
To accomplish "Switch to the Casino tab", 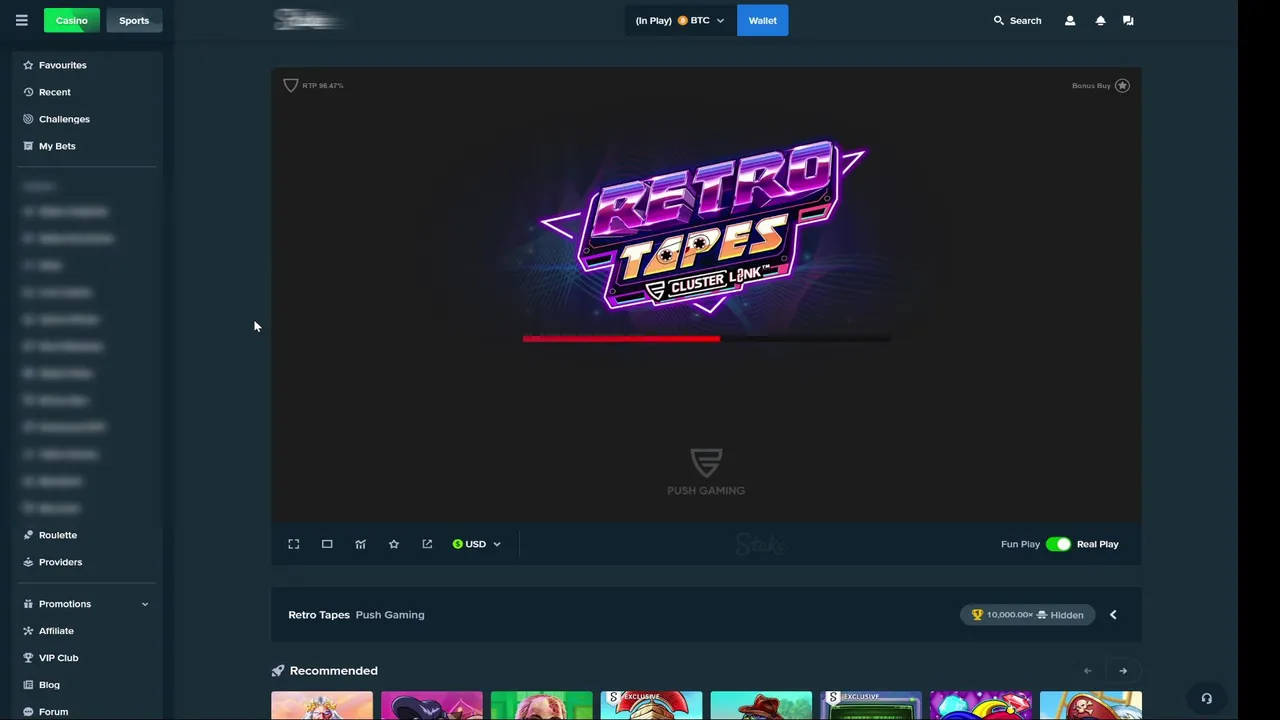I will pos(72,20).
